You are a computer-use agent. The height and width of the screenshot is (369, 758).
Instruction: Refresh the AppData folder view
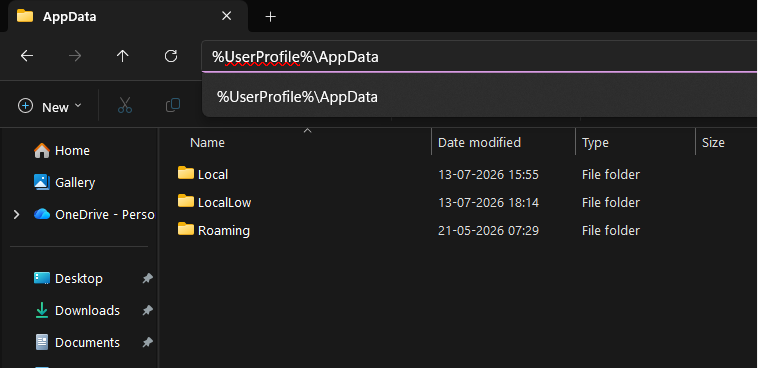171,56
